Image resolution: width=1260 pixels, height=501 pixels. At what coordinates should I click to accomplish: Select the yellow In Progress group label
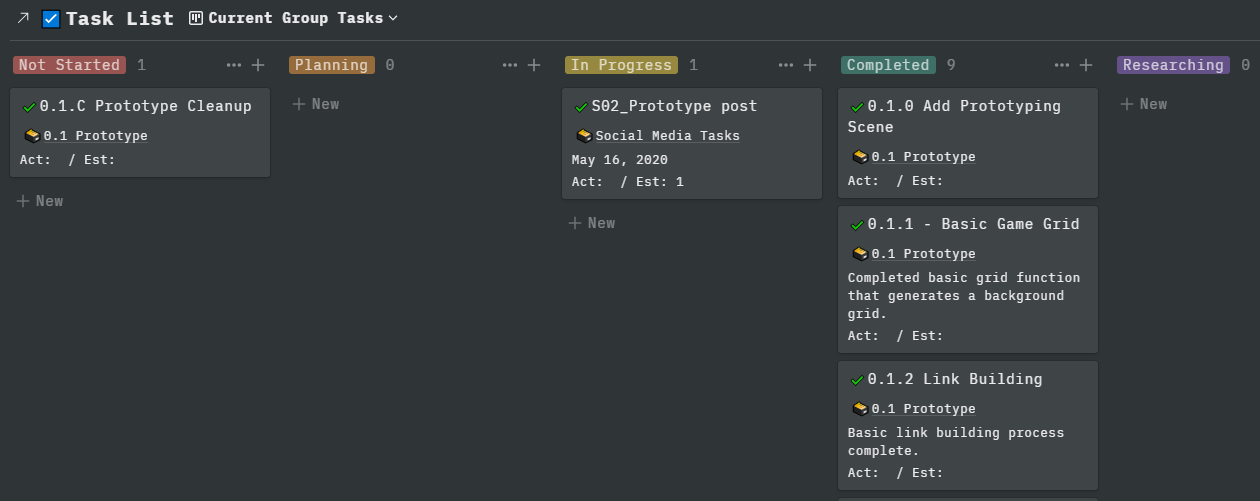pos(621,65)
